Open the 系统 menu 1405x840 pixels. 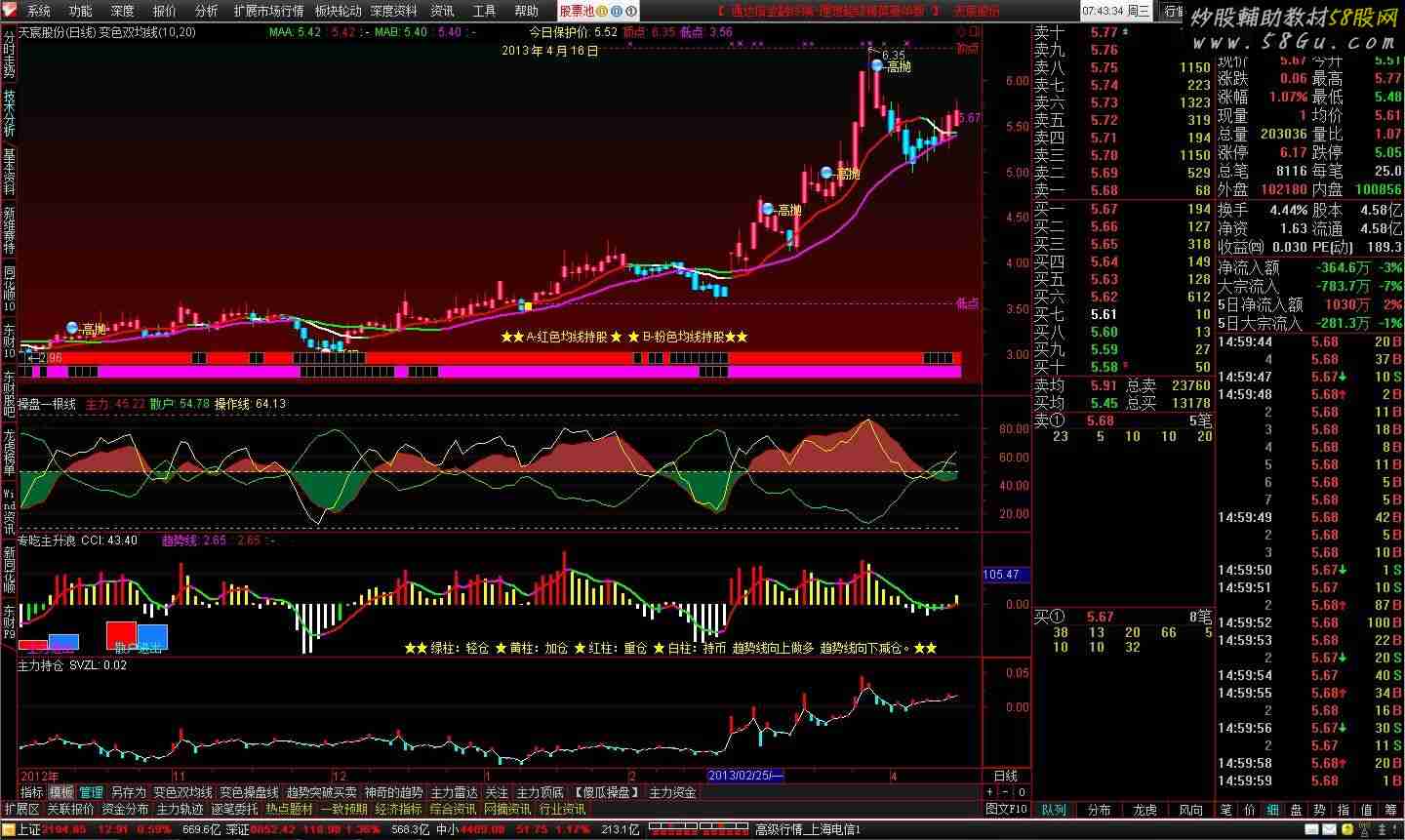[x=39, y=11]
